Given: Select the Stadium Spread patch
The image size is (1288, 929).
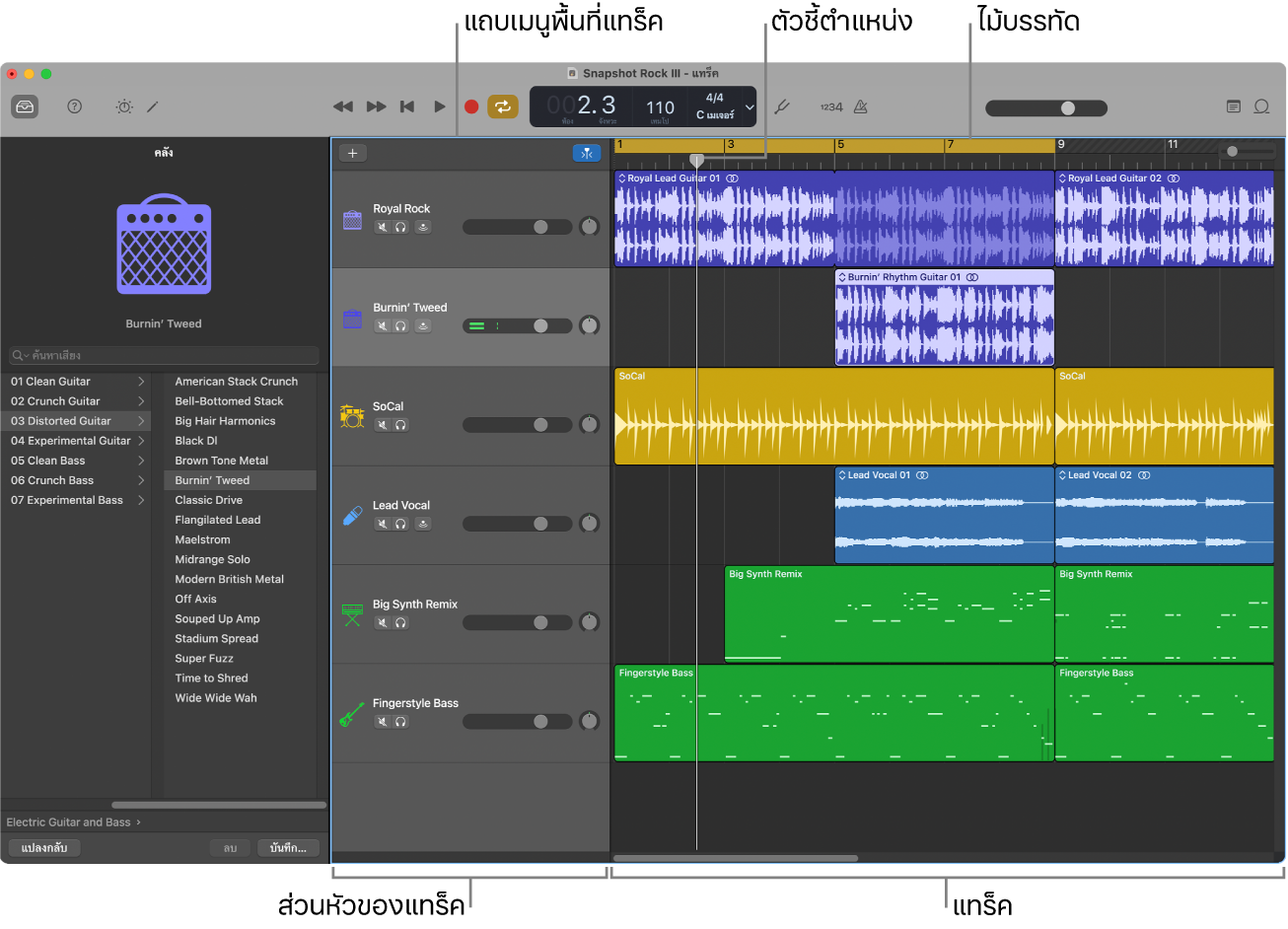Looking at the screenshot, I should (216, 638).
